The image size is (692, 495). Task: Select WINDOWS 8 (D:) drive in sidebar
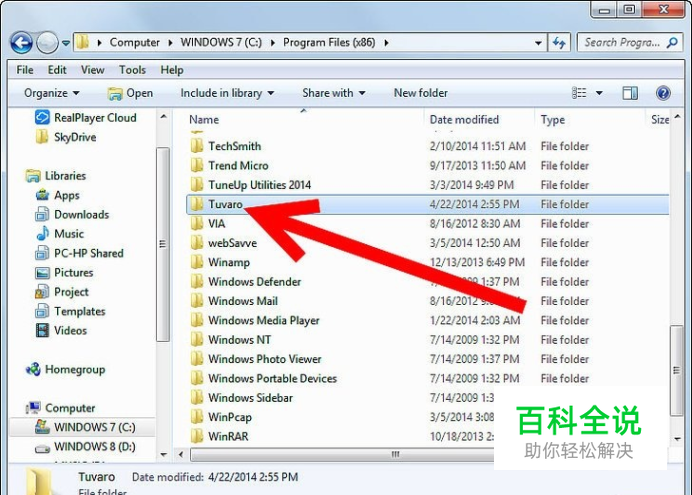coord(85,446)
